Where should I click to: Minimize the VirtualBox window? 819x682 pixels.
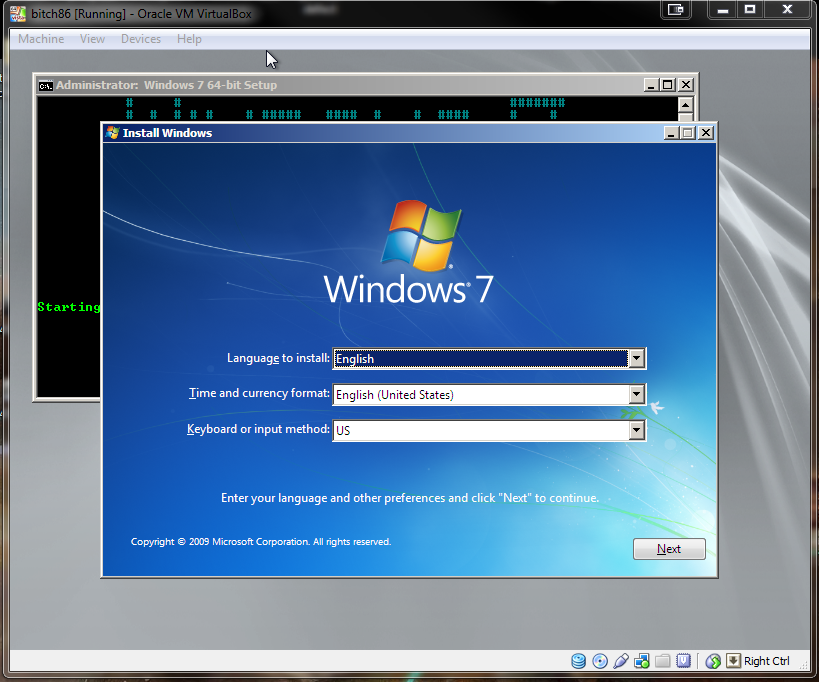(723, 9)
